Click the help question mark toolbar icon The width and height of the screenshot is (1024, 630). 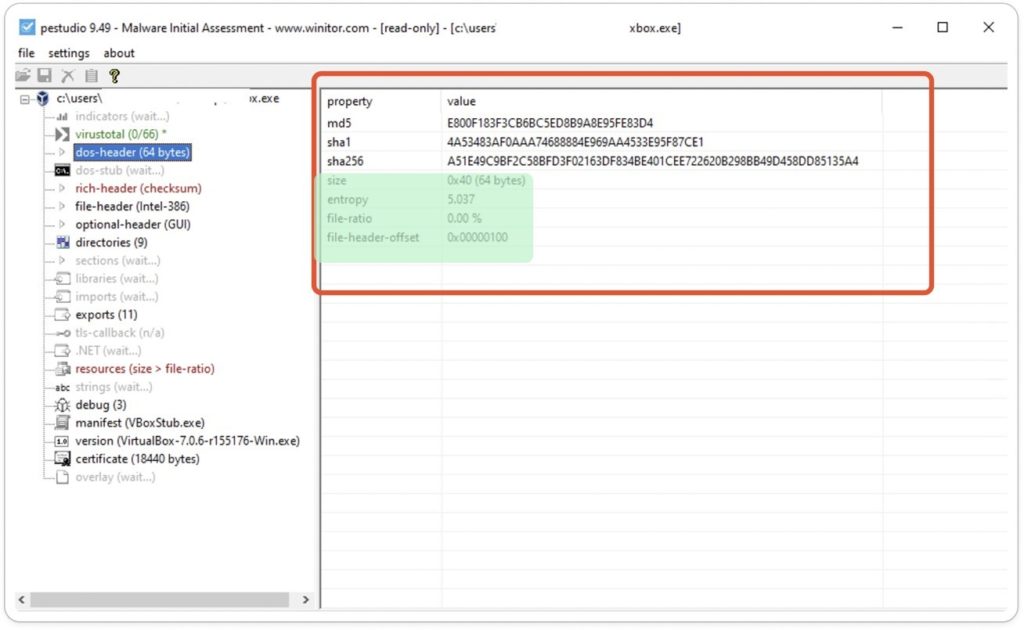(113, 75)
